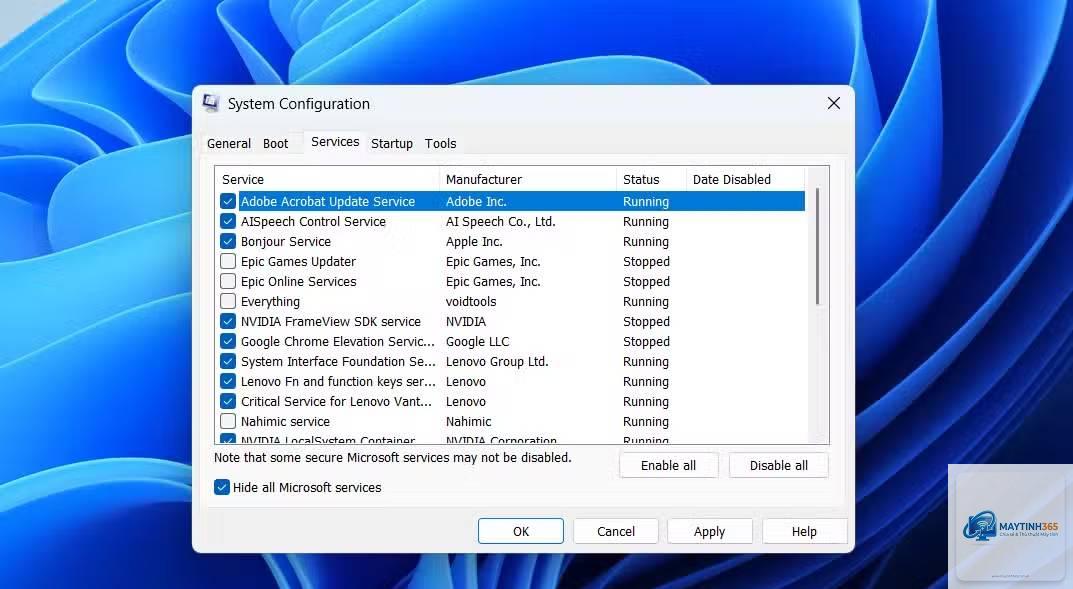Select the Google Chrome Elevation Service name
Image resolution: width=1073 pixels, height=589 pixels.
point(337,341)
